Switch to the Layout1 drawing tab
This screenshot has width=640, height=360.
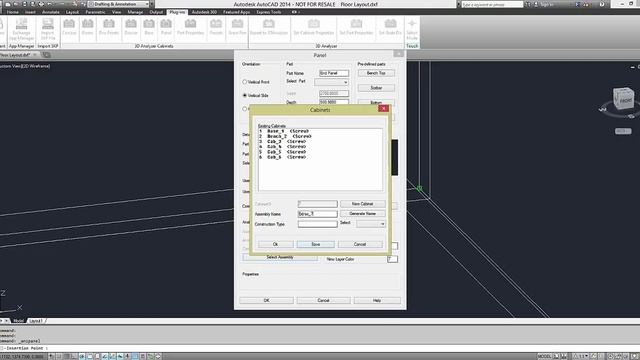[x=36, y=321]
